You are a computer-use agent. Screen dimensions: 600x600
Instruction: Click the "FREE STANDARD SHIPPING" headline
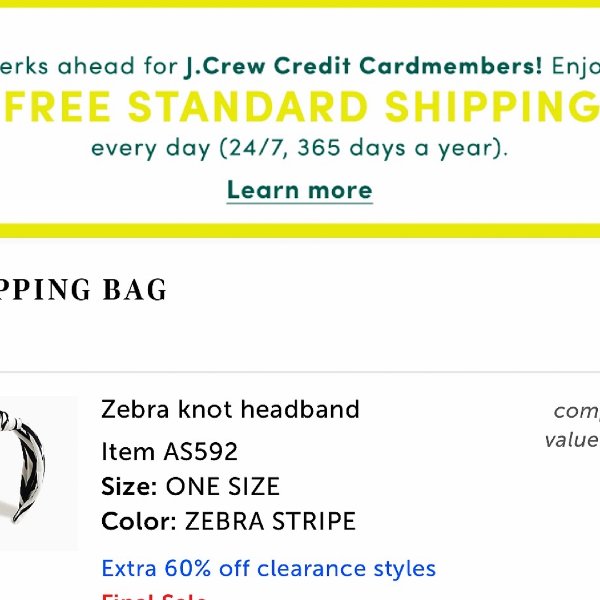[302, 107]
